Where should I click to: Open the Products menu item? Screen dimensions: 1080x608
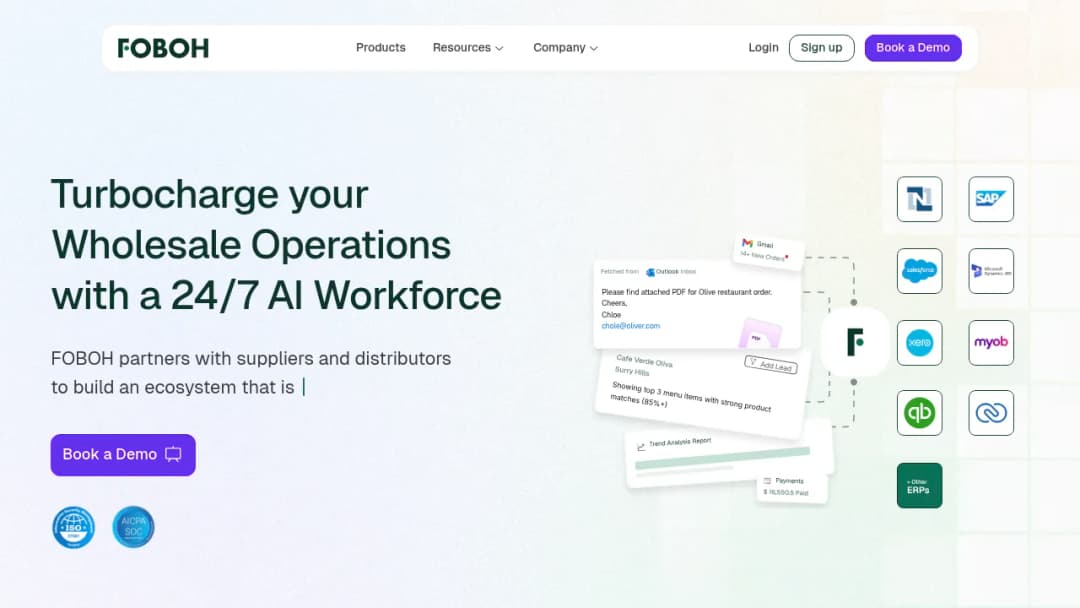(x=381, y=48)
